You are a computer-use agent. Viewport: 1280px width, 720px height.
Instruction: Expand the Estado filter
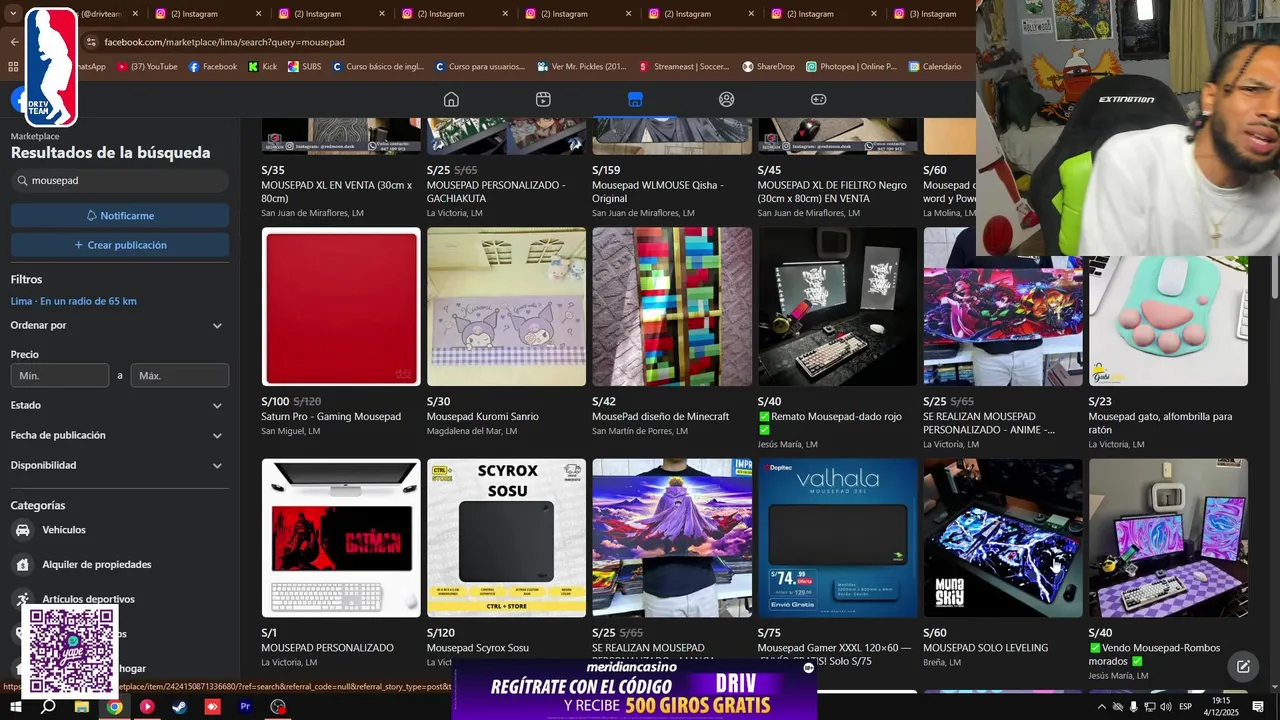point(120,405)
